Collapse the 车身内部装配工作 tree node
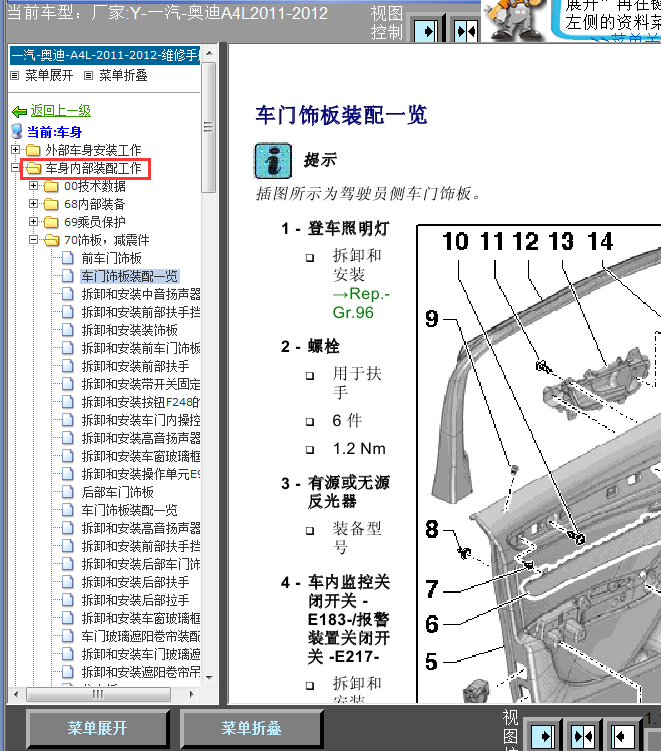 pos(15,168)
